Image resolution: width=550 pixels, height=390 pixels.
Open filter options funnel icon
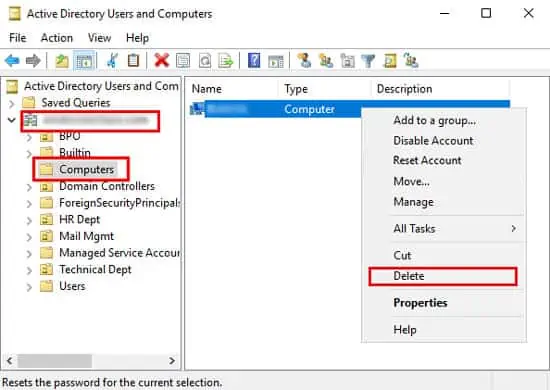[x=368, y=61]
